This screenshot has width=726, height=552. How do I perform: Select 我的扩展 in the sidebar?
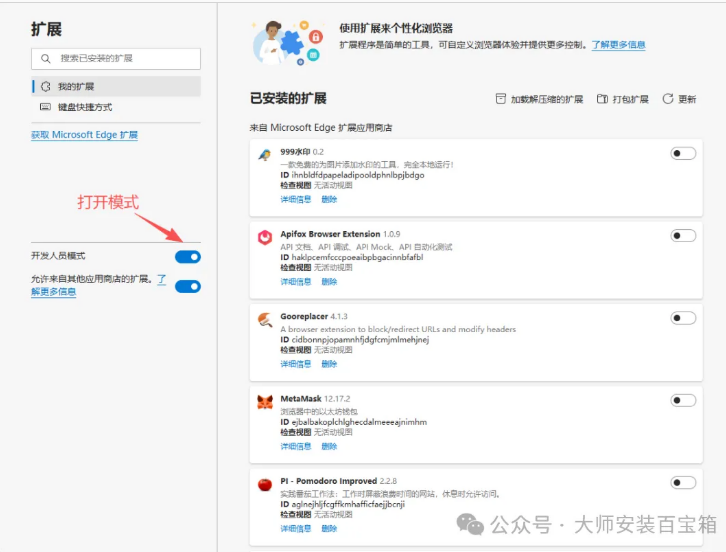(x=76, y=87)
